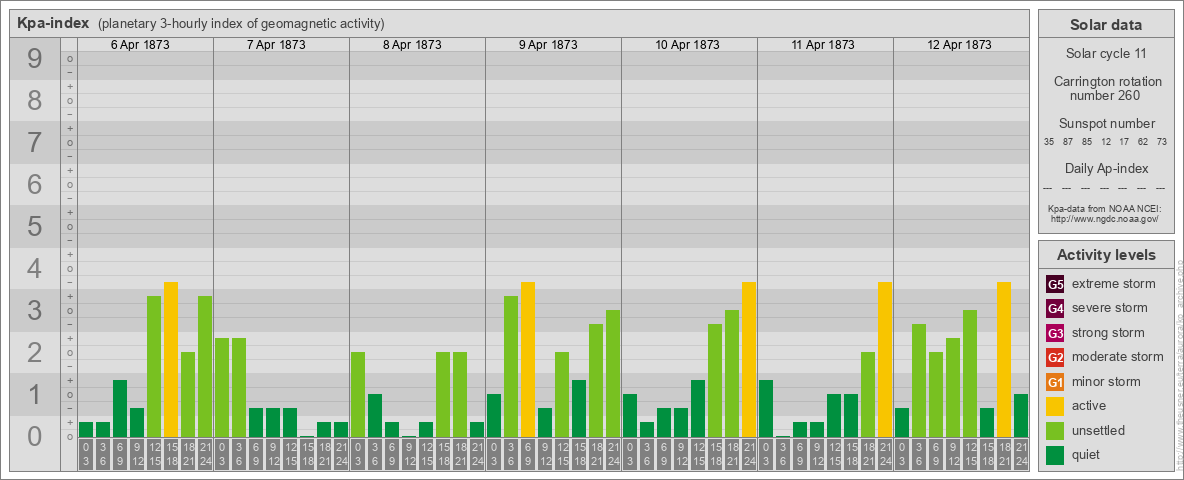Click the yellow active bar on 12 Apr 1873
This screenshot has width=1184, height=480.
(1004, 359)
